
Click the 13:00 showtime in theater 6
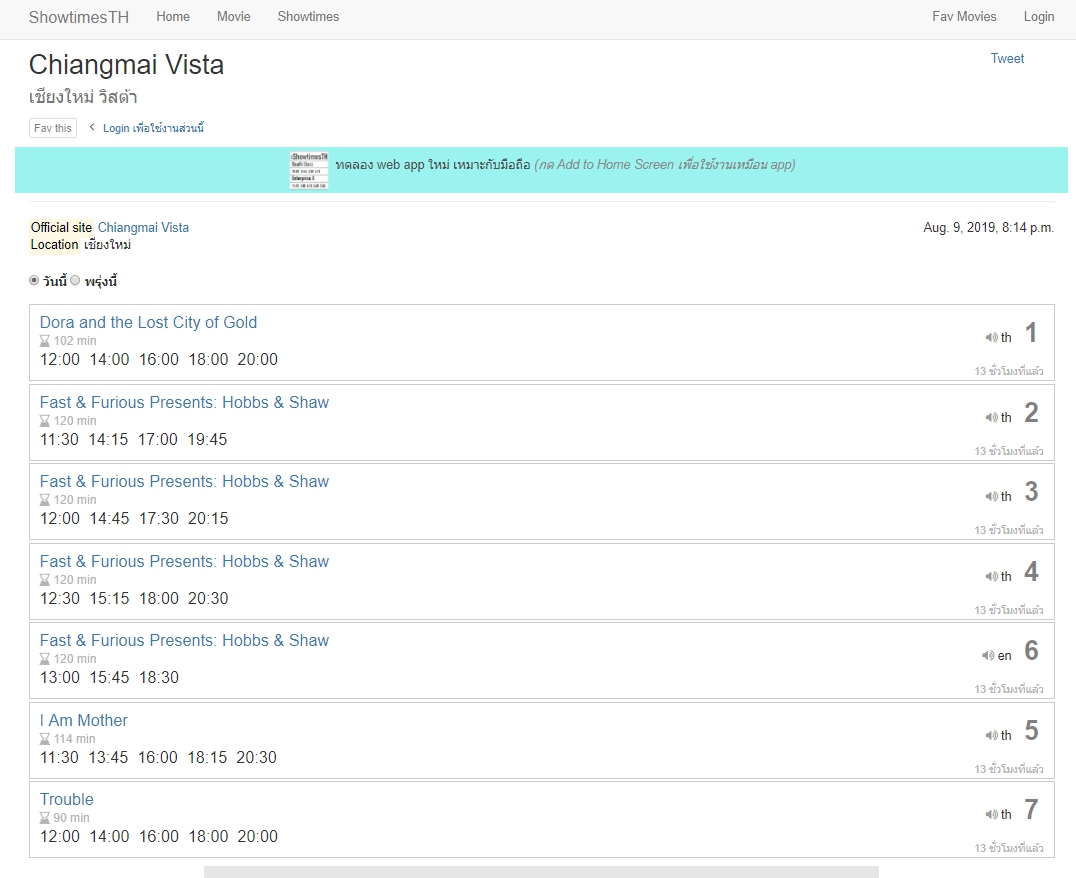point(60,678)
